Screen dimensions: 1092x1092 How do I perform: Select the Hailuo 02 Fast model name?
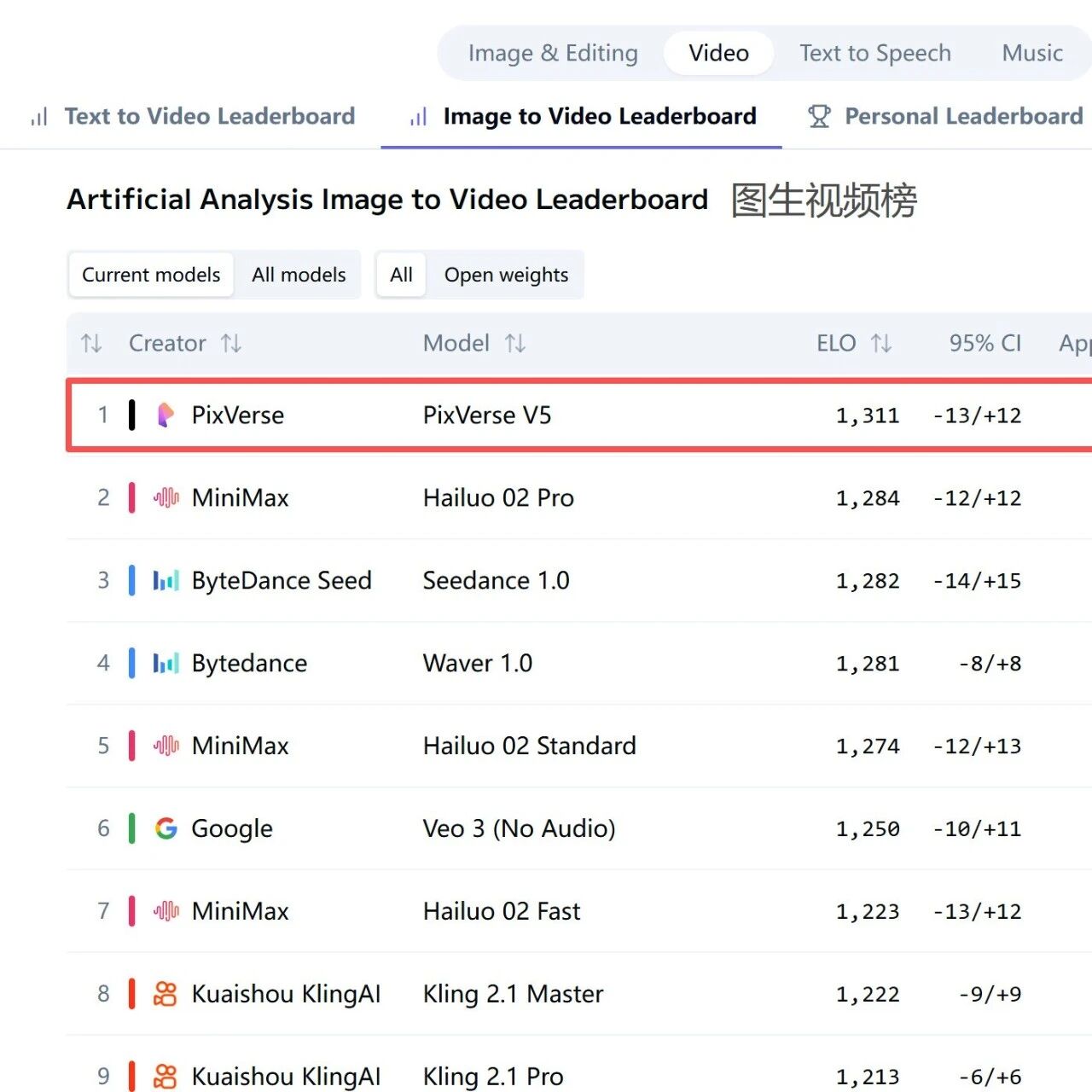tap(502, 911)
